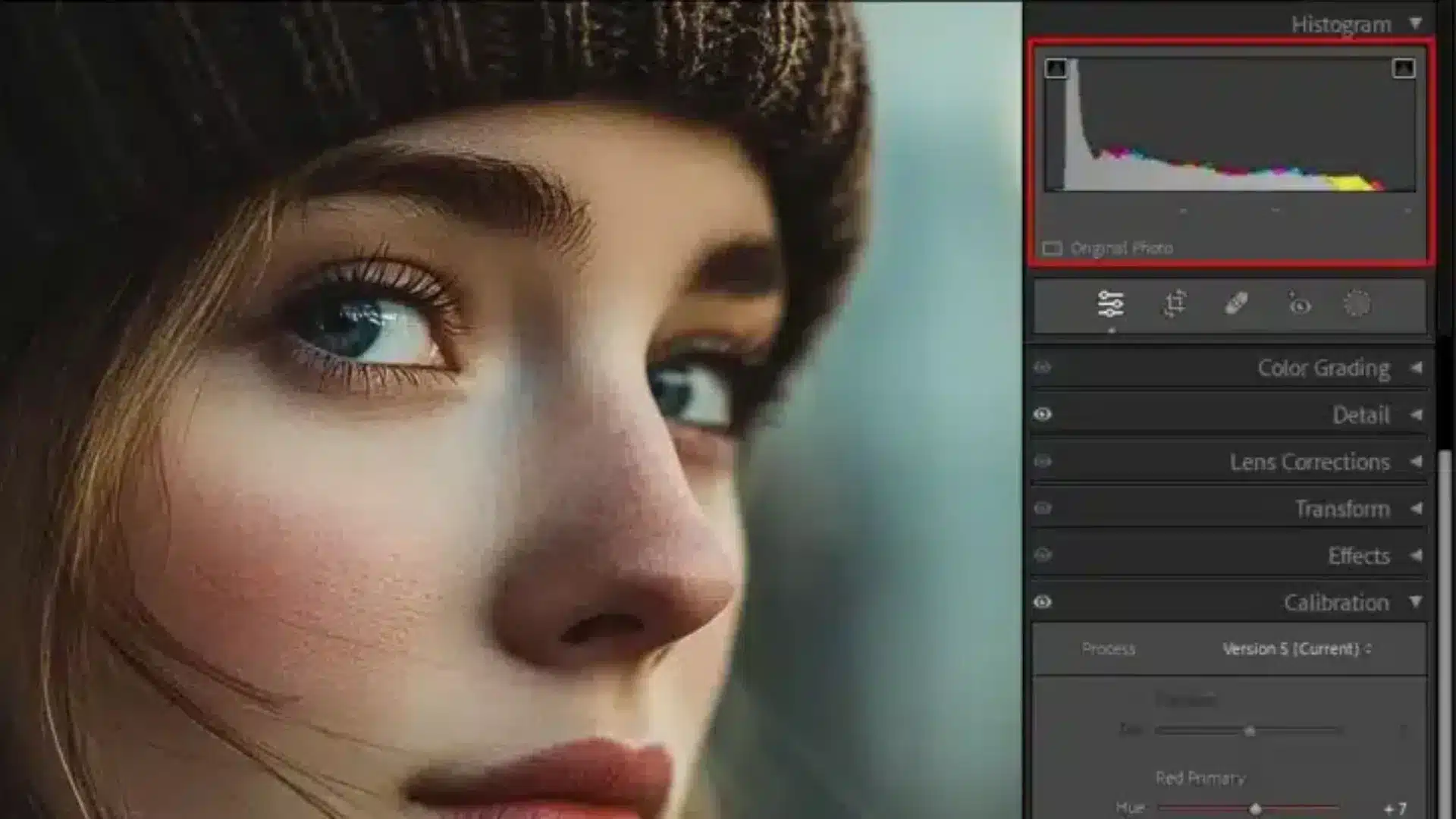Click the Shadows Tint slider handle
The height and width of the screenshot is (819, 1456).
(x=1250, y=731)
